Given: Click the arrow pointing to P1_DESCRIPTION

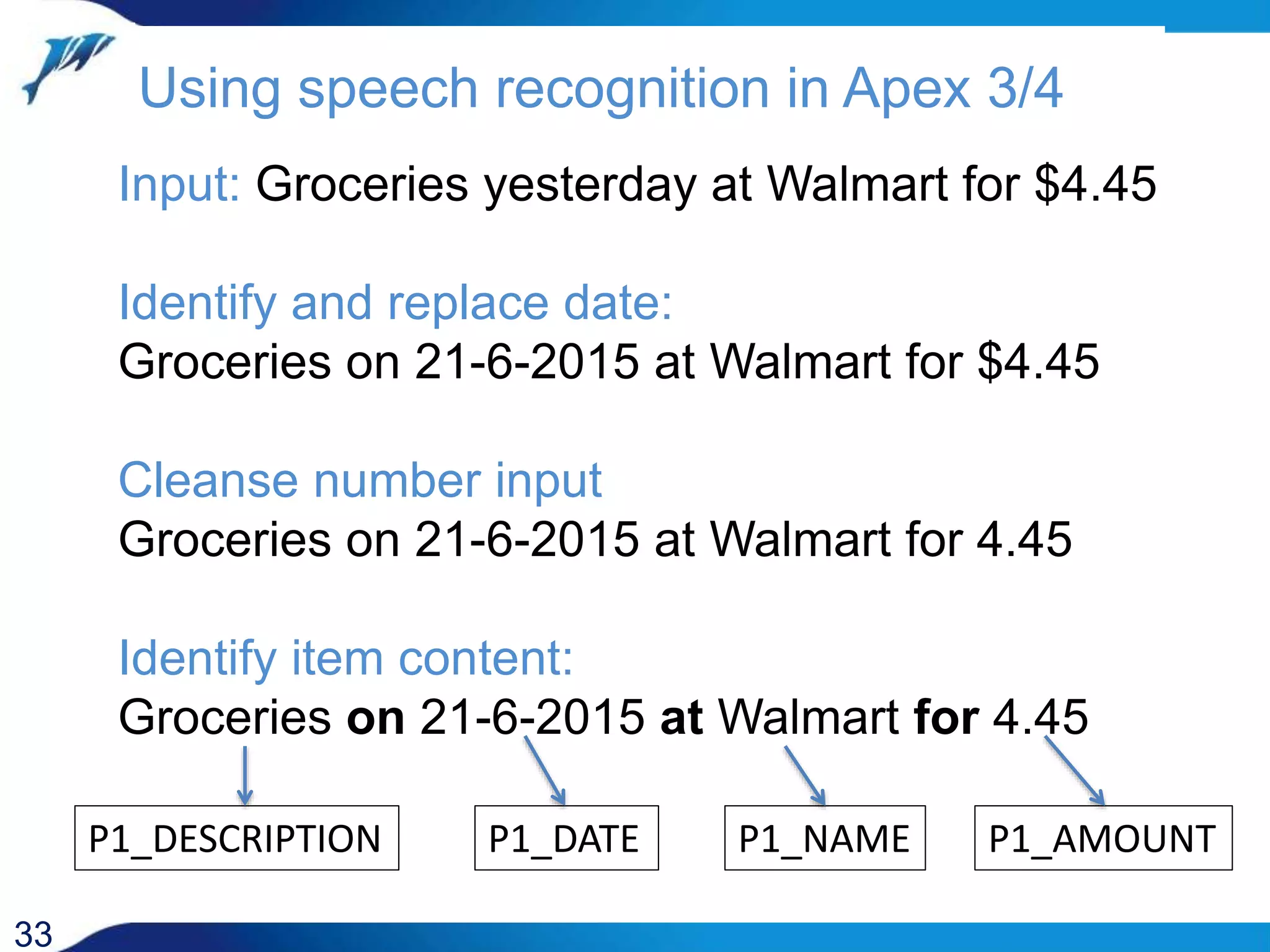Looking at the screenshot, I should point(245,775).
